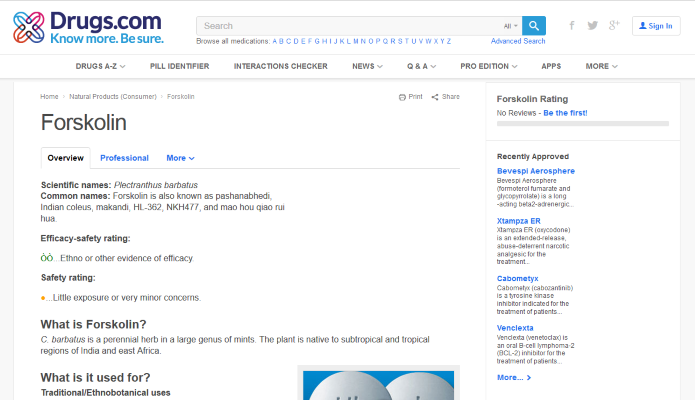The height and width of the screenshot is (400, 695).
Task: Click the Drugs.com logo
Action: tap(88, 27)
